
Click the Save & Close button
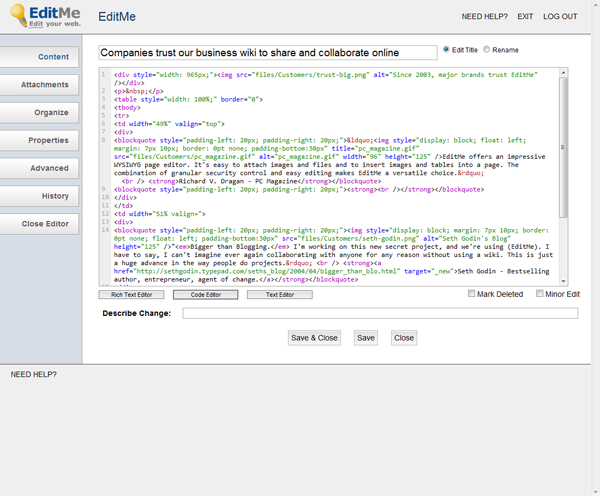point(314,338)
